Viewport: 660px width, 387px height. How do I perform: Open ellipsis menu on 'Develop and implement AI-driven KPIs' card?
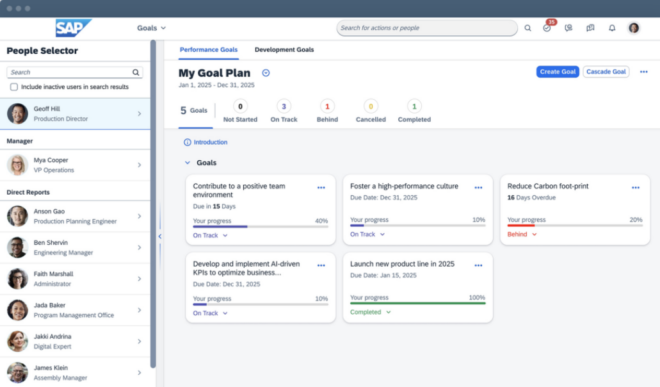[321, 266]
